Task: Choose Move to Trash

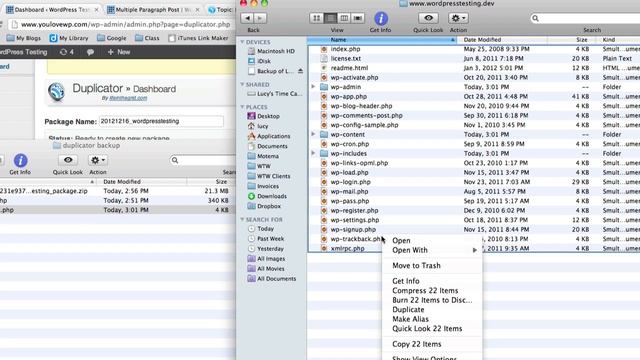Action: [x=432, y=266]
